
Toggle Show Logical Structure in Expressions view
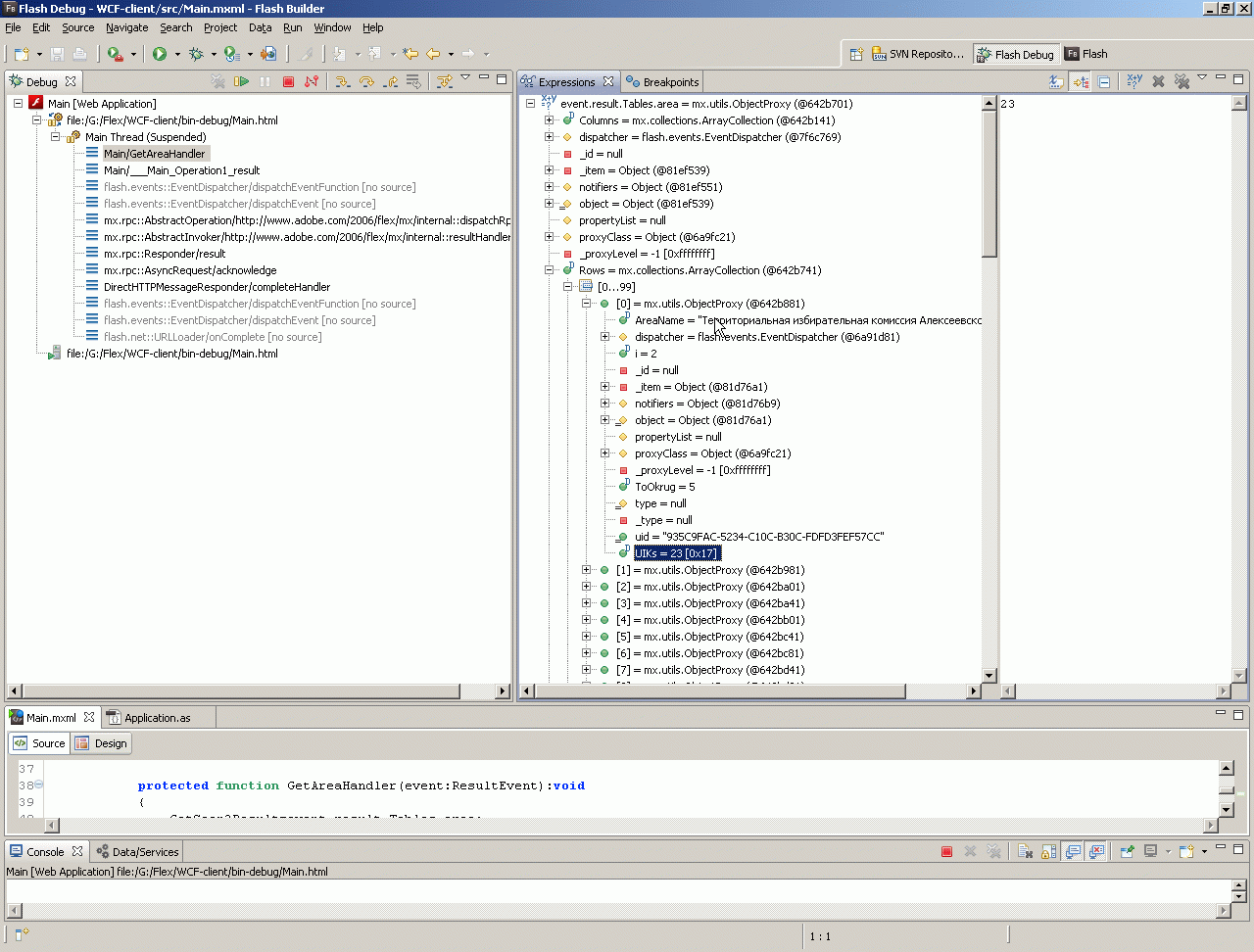point(1081,81)
